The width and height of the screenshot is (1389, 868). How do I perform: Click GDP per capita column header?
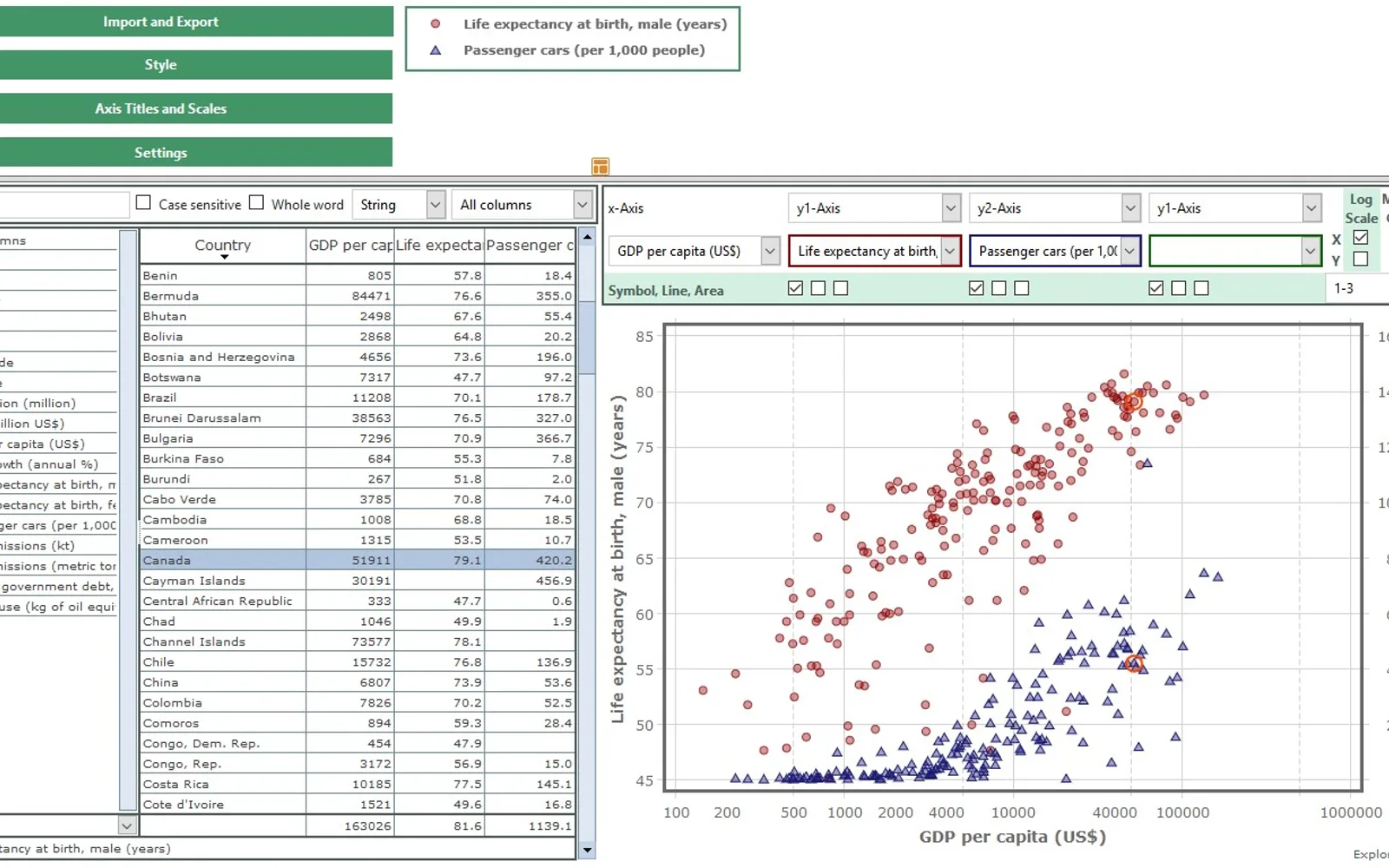(x=351, y=246)
